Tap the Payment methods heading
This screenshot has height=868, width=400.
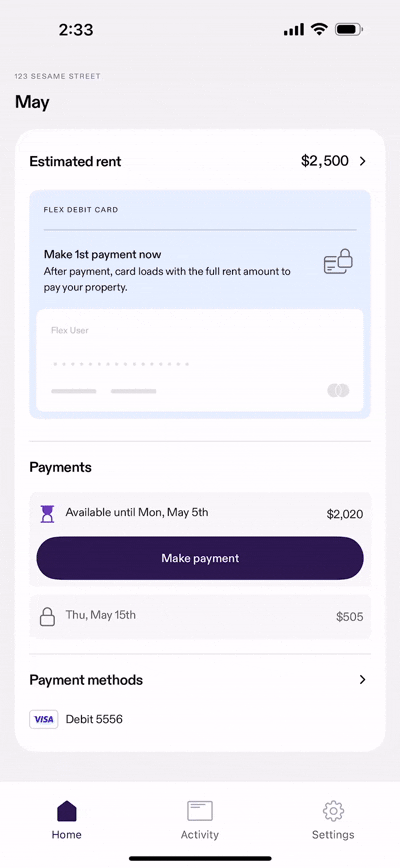tap(86, 680)
